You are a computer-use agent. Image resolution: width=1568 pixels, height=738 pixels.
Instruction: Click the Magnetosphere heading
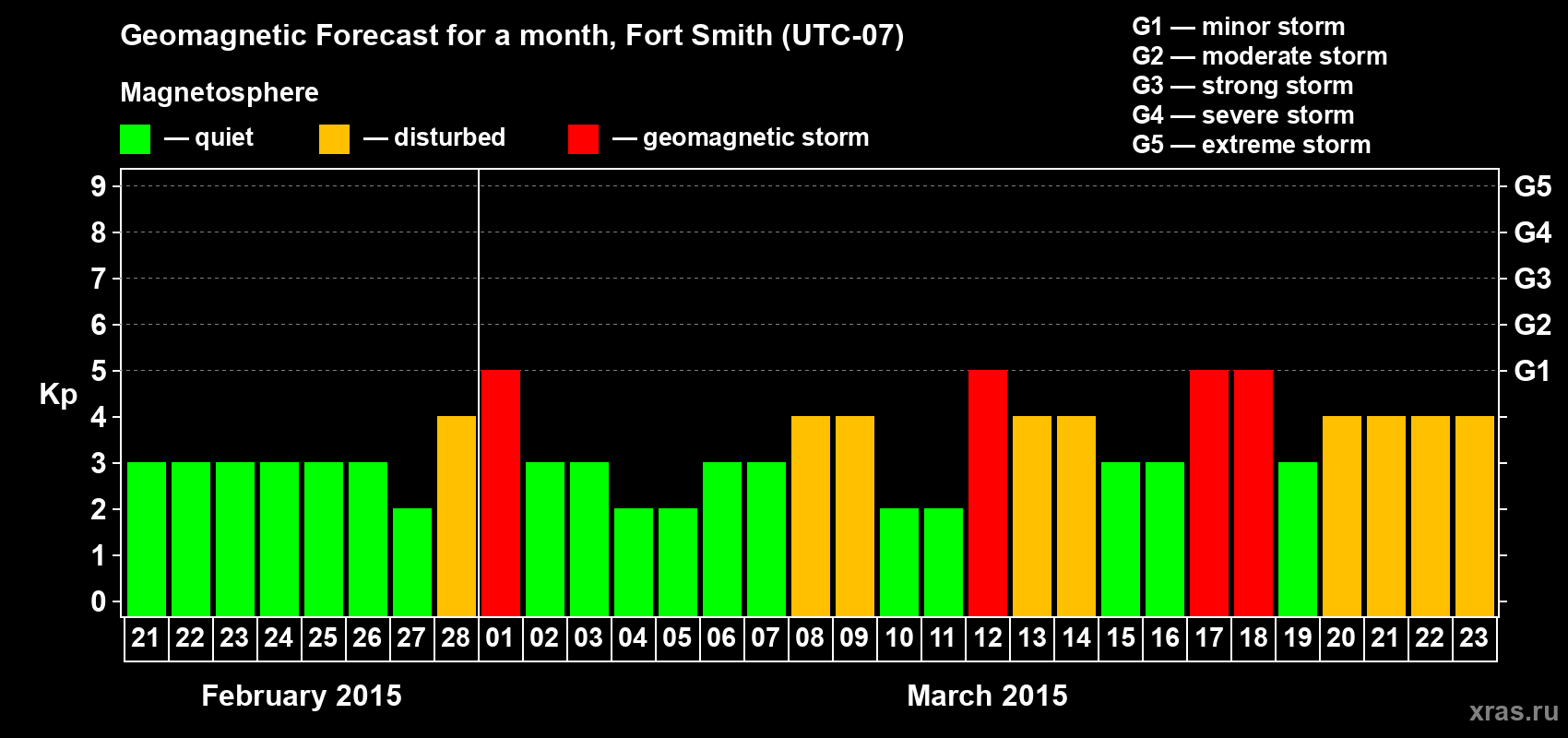220,92
